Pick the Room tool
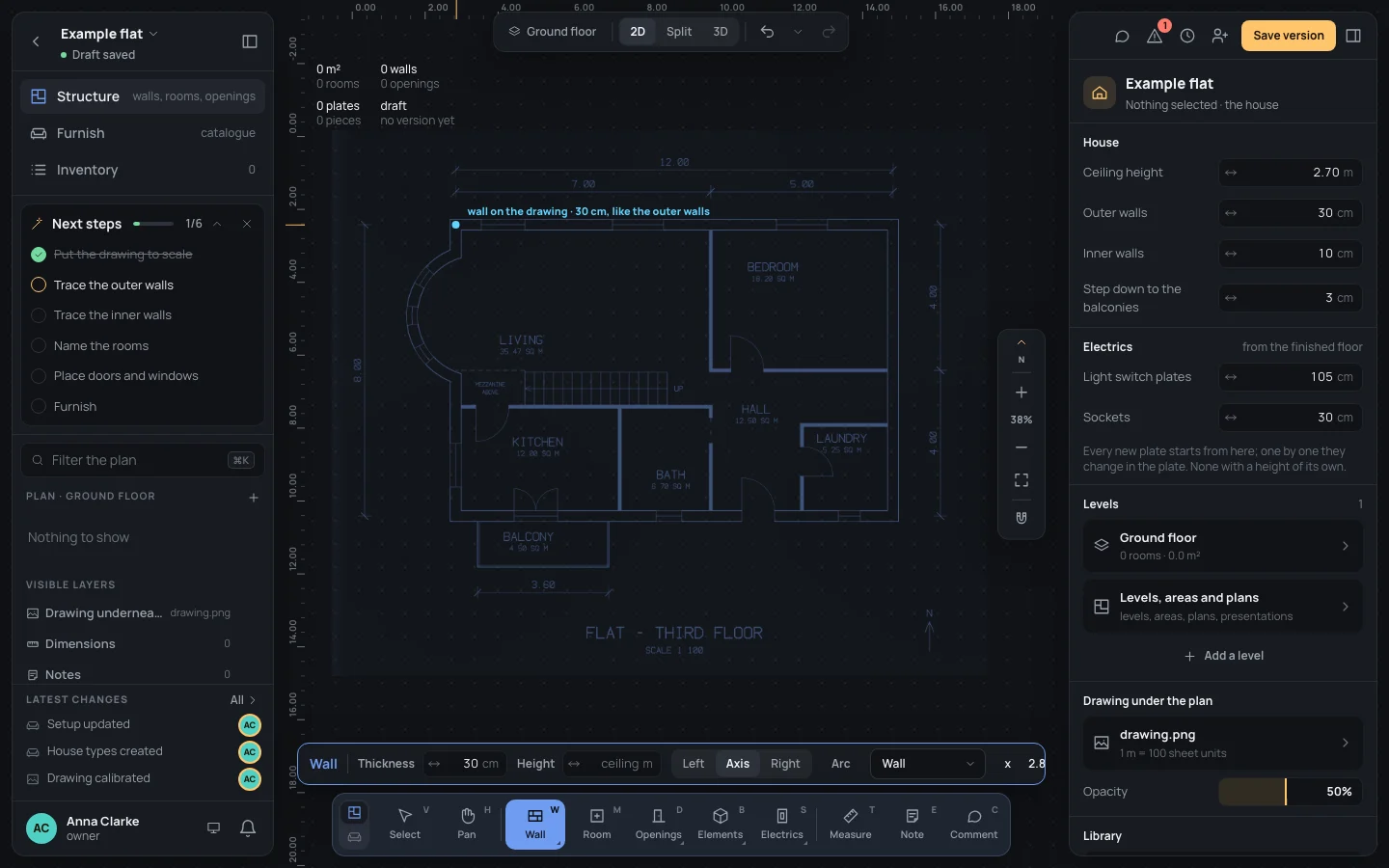This screenshot has height=868, width=1389. pyautogui.click(x=597, y=825)
